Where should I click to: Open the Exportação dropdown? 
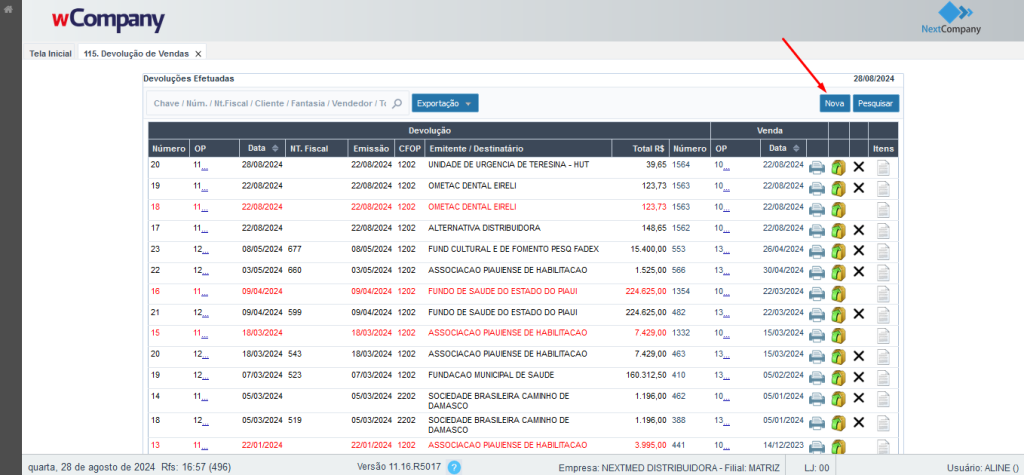click(x=445, y=103)
